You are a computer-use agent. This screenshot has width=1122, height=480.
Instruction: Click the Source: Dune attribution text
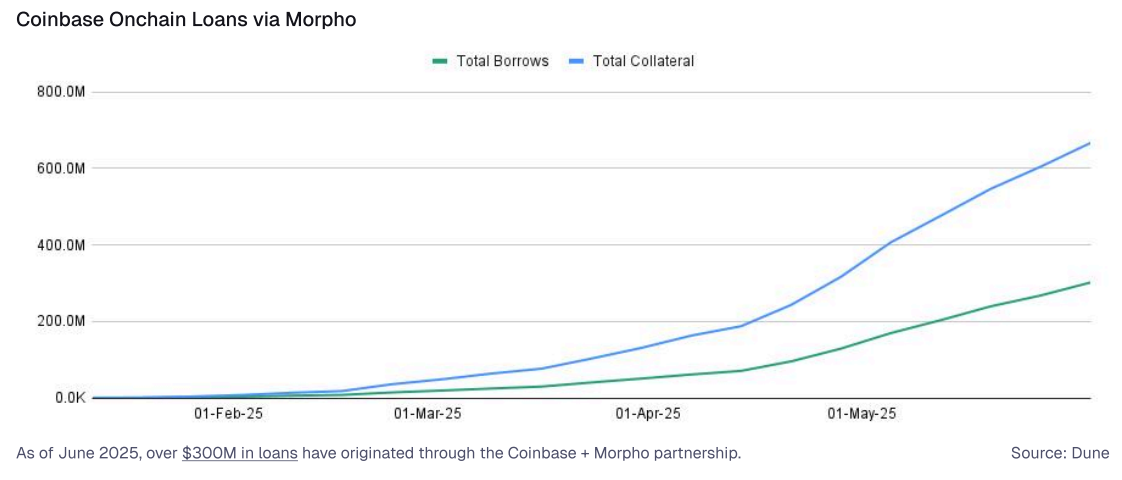[x=1060, y=453]
